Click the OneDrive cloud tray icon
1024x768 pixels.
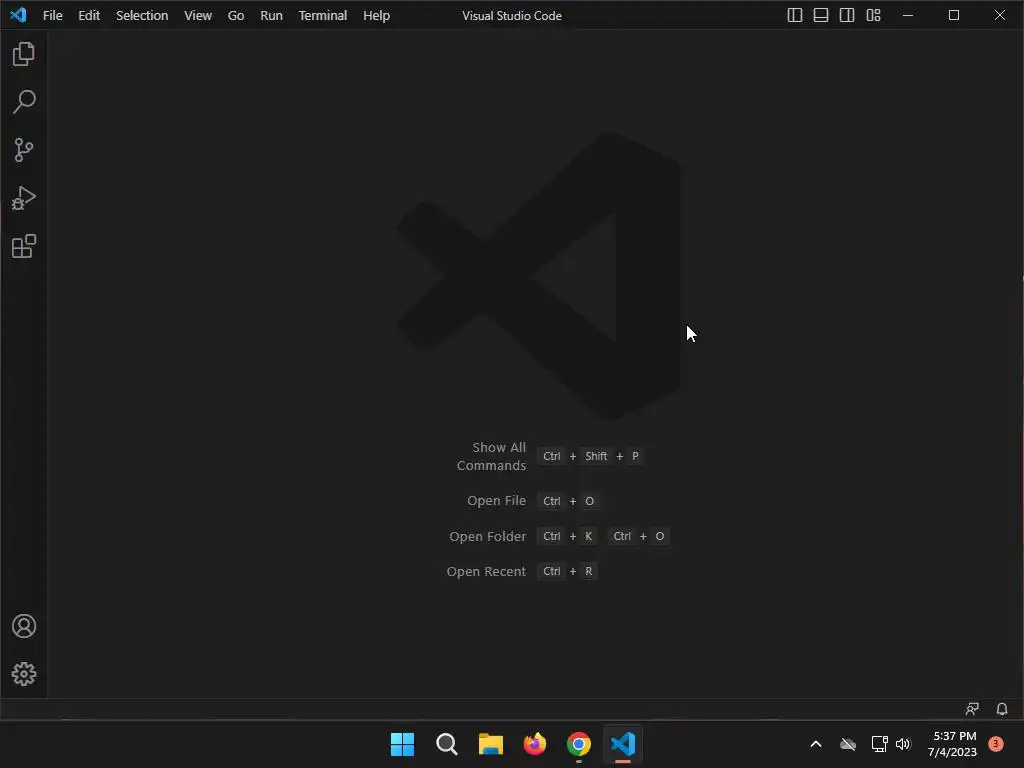point(848,744)
